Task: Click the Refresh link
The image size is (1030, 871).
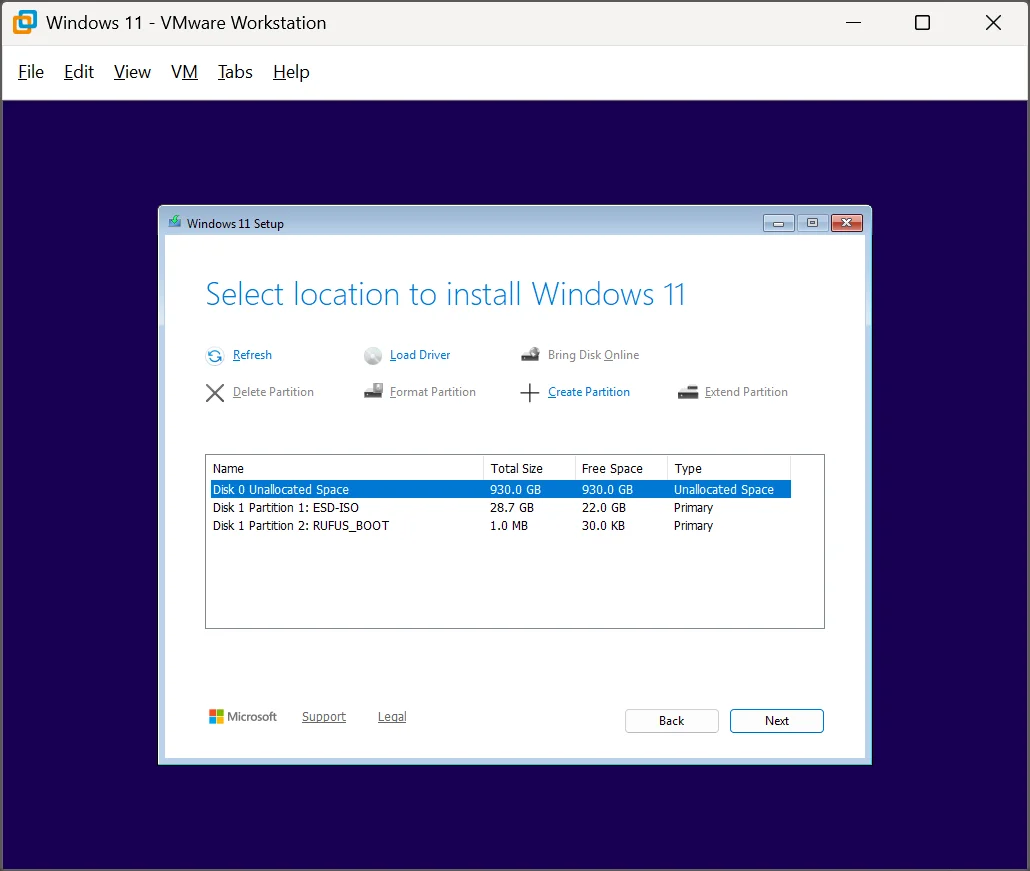Action: (x=252, y=355)
